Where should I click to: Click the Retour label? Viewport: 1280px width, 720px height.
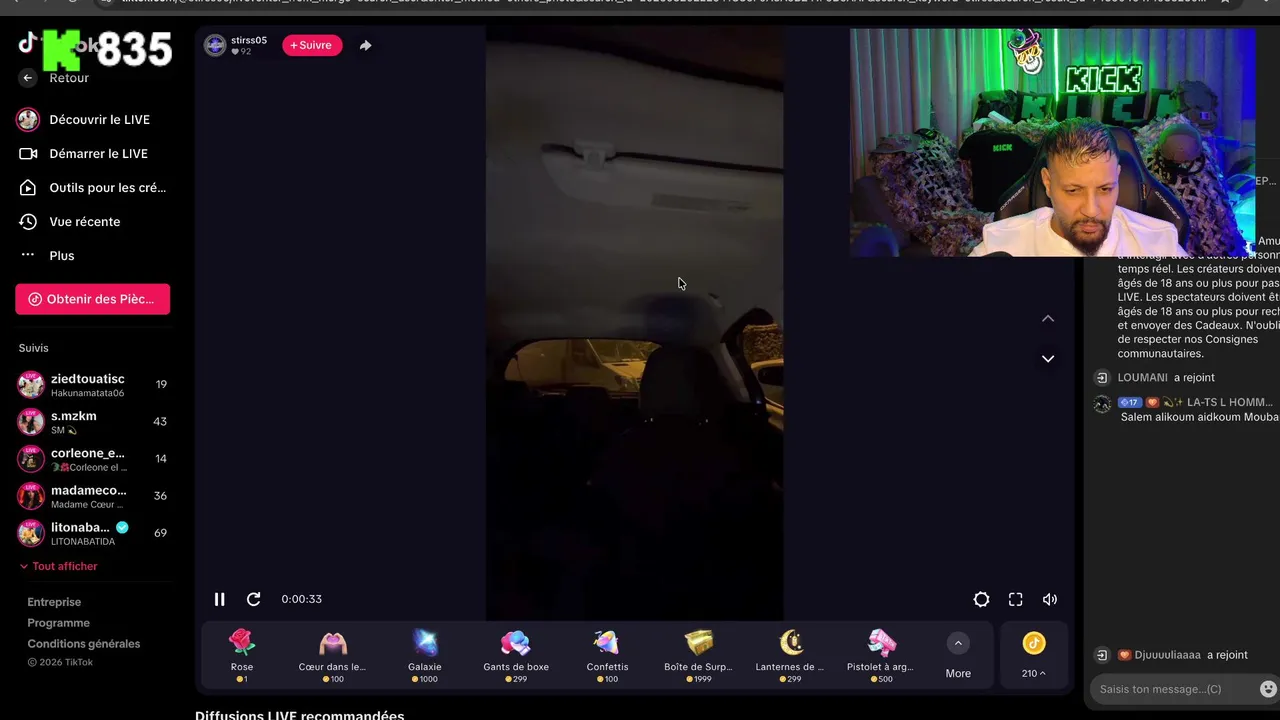click(x=69, y=78)
